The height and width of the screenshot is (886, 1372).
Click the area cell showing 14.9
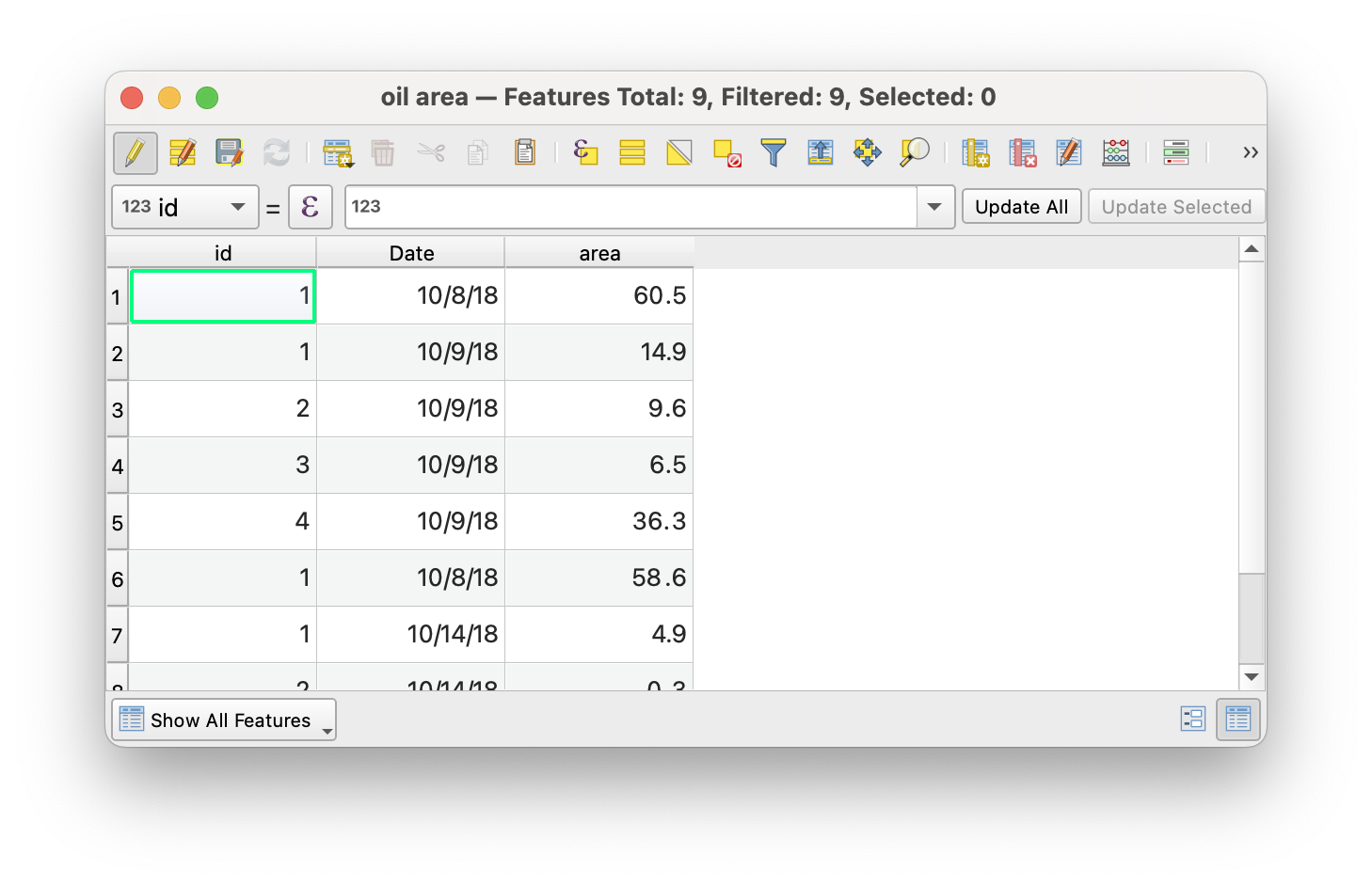click(x=599, y=353)
